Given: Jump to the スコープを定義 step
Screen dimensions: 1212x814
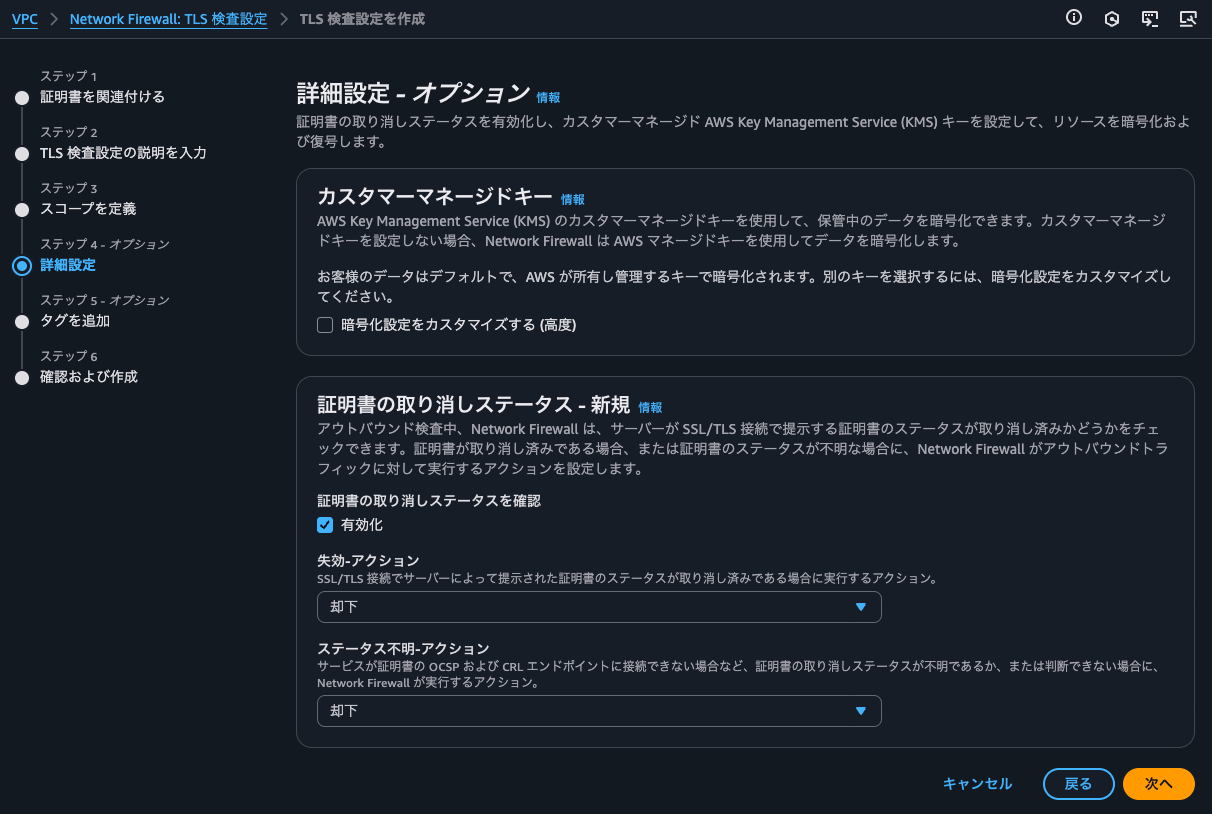Looking at the screenshot, I should [88, 209].
